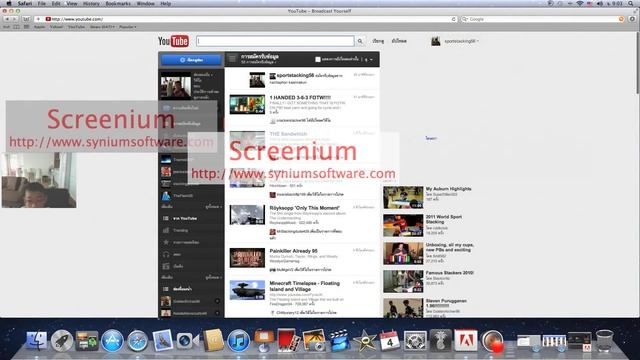
Task: Open the Safari menu
Action: 25,3
